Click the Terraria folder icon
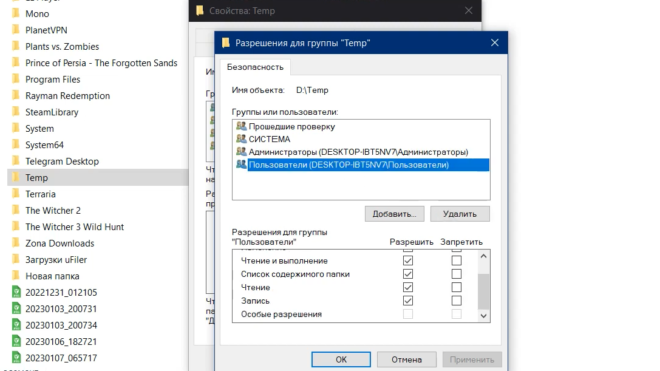Screen dimensions: 660x371 point(16,194)
